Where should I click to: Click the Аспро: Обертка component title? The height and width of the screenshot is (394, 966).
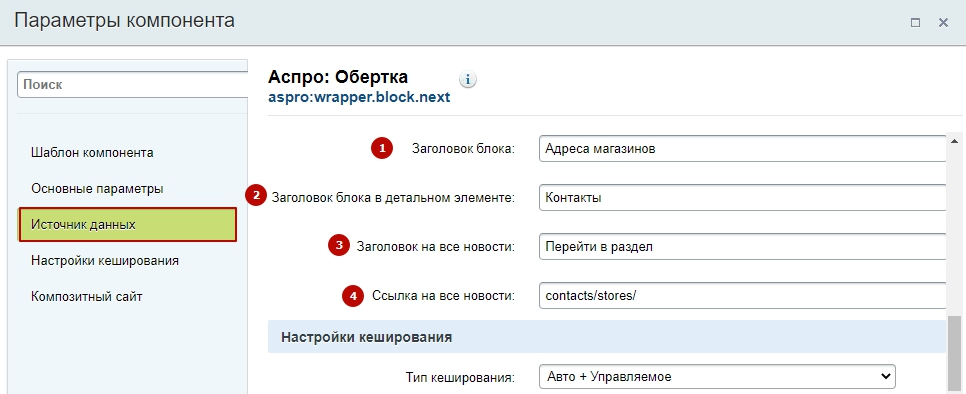pyautogui.click(x=338, y=77)
